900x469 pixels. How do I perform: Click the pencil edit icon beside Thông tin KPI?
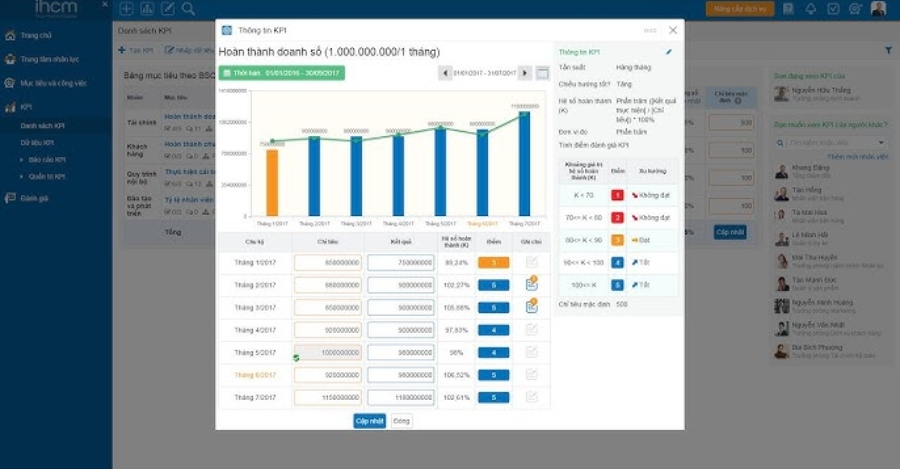pyautogui.click(x=669, y=51)
